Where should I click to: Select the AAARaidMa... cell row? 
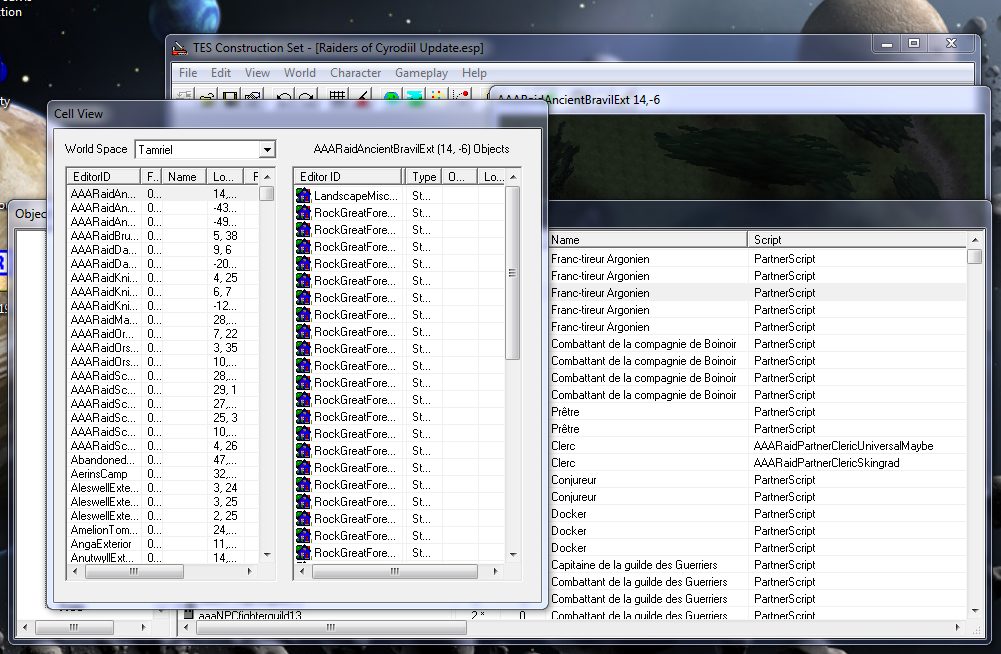tap(163, 320)
